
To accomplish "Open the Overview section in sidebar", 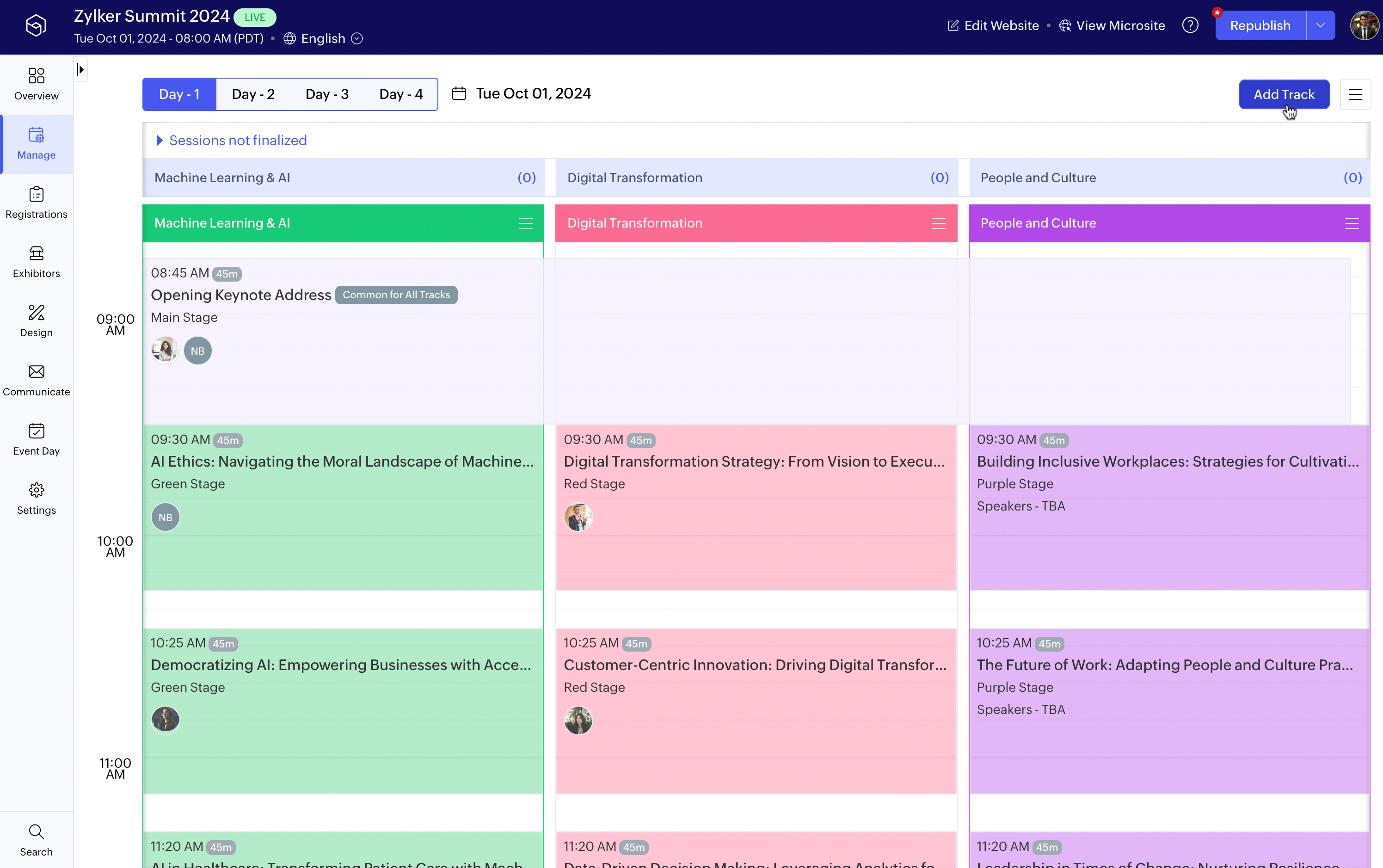I will click(36, 84).
